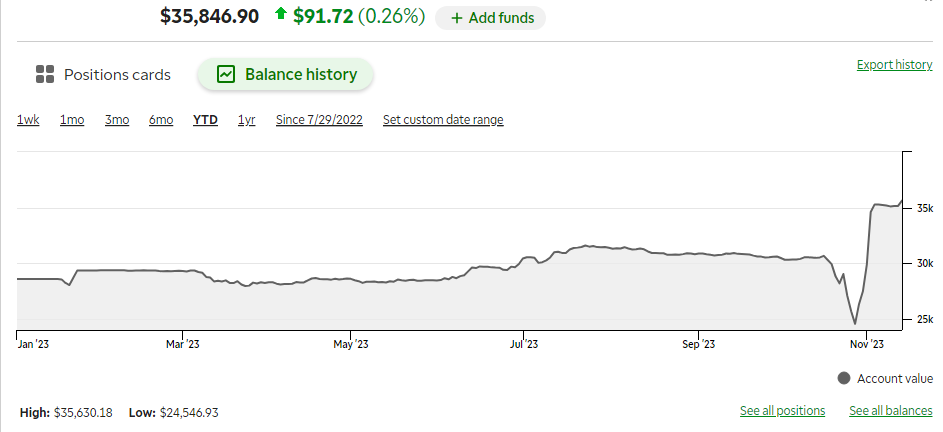Image resolution: width=943 pixels, height=432 pixels.
Task: Click the Account value legend dot
Action: [844, 378]
